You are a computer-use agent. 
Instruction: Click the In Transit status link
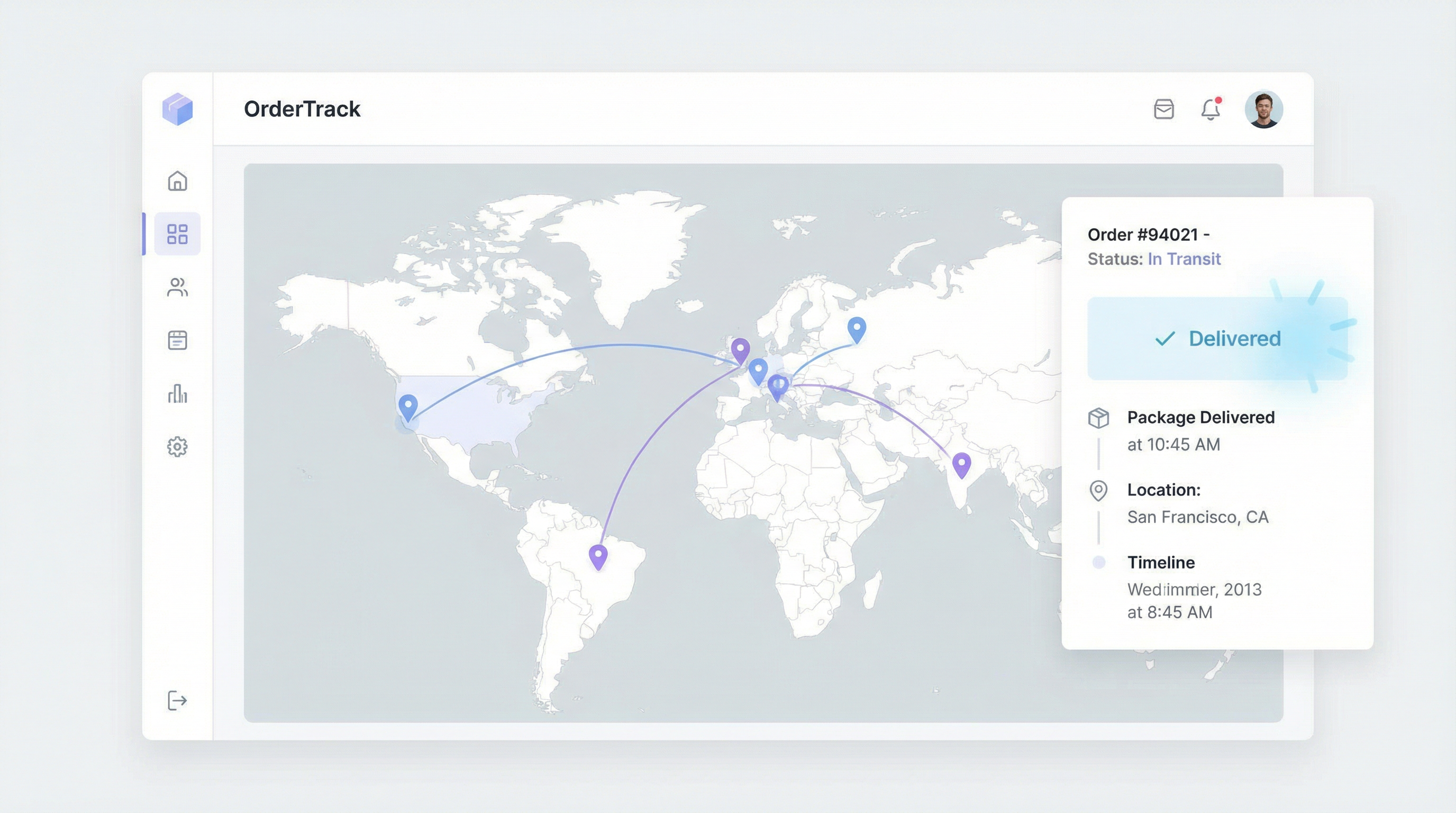1184,259
